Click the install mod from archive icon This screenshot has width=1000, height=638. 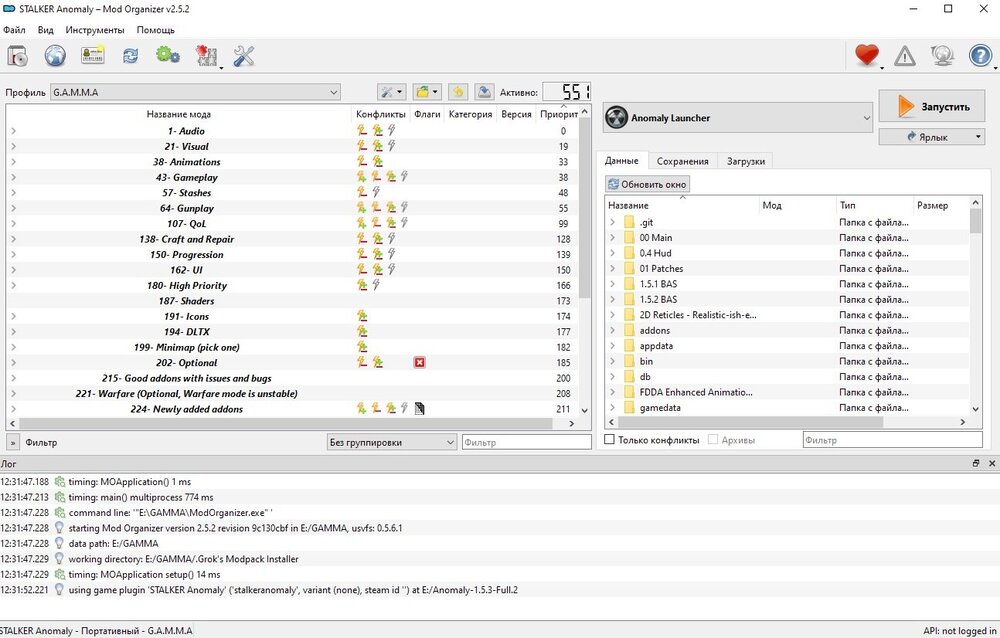pos(17,56)
